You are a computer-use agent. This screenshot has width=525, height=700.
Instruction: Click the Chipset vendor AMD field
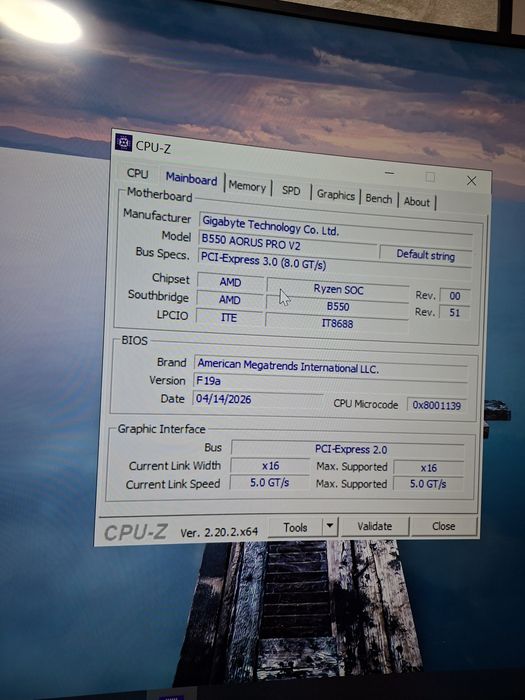230,282
